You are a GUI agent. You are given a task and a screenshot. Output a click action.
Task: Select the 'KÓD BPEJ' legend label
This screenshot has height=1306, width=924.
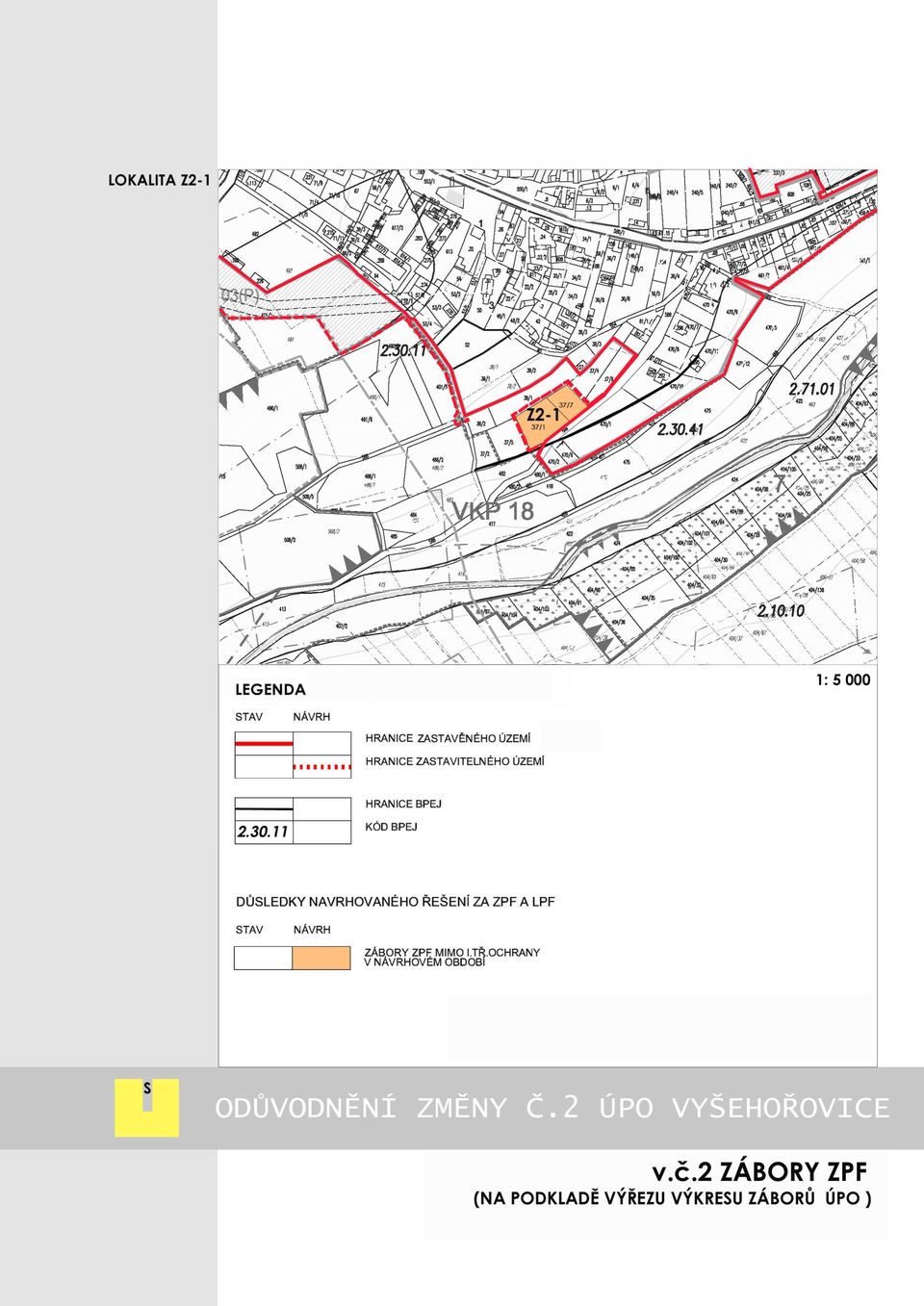coord(392,827)
